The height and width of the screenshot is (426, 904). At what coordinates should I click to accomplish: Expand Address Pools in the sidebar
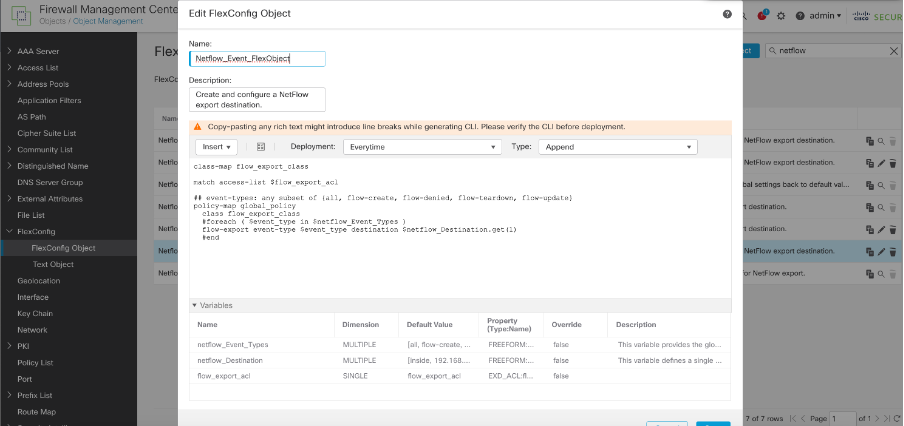tap(10, 84)
